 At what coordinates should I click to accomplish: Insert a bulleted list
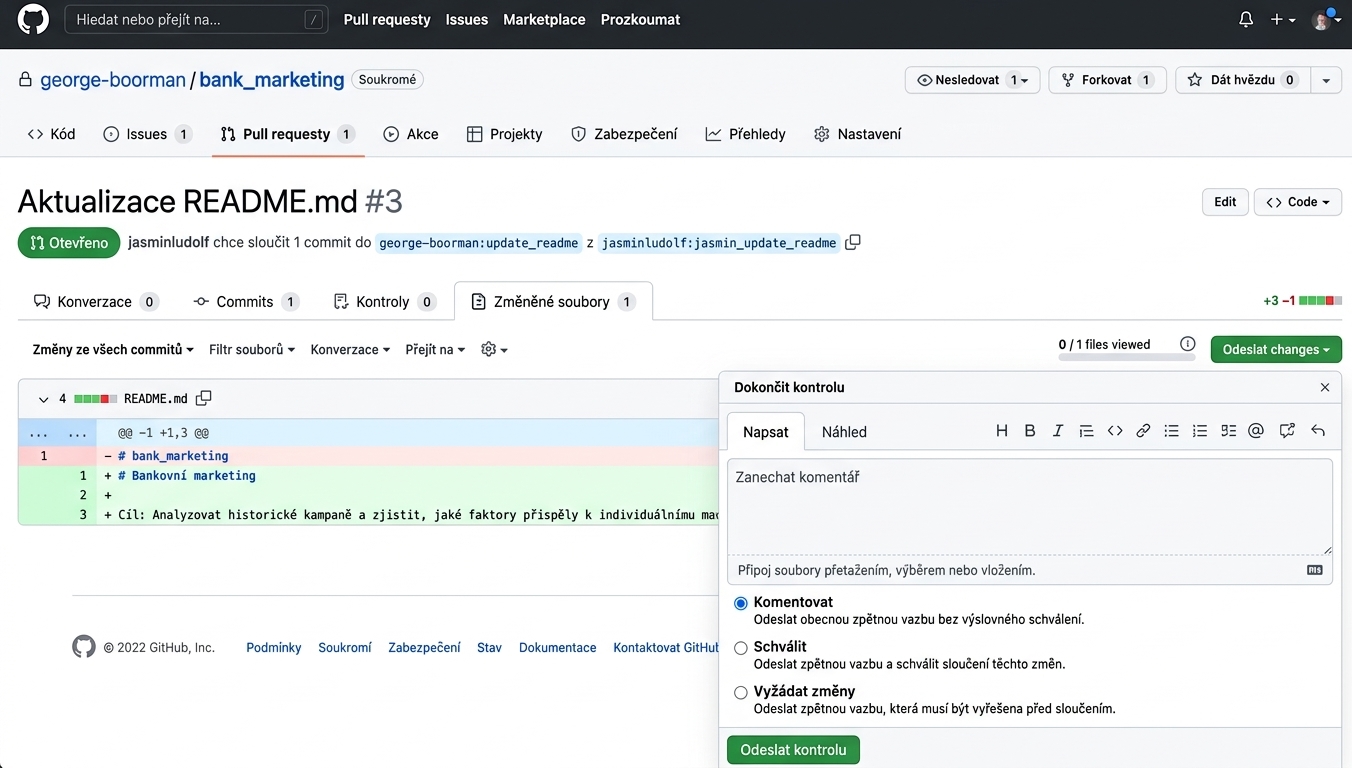1172,431
